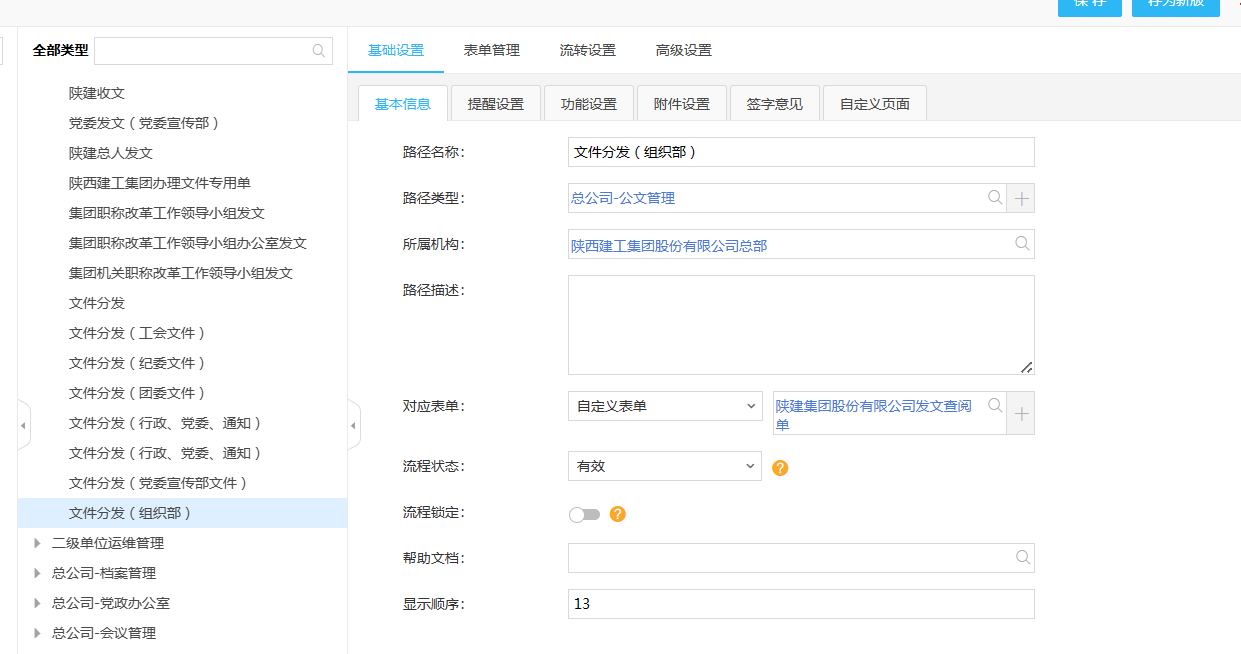Expand the 总公司-档案管理 tree node

click(x=38, y=573)
